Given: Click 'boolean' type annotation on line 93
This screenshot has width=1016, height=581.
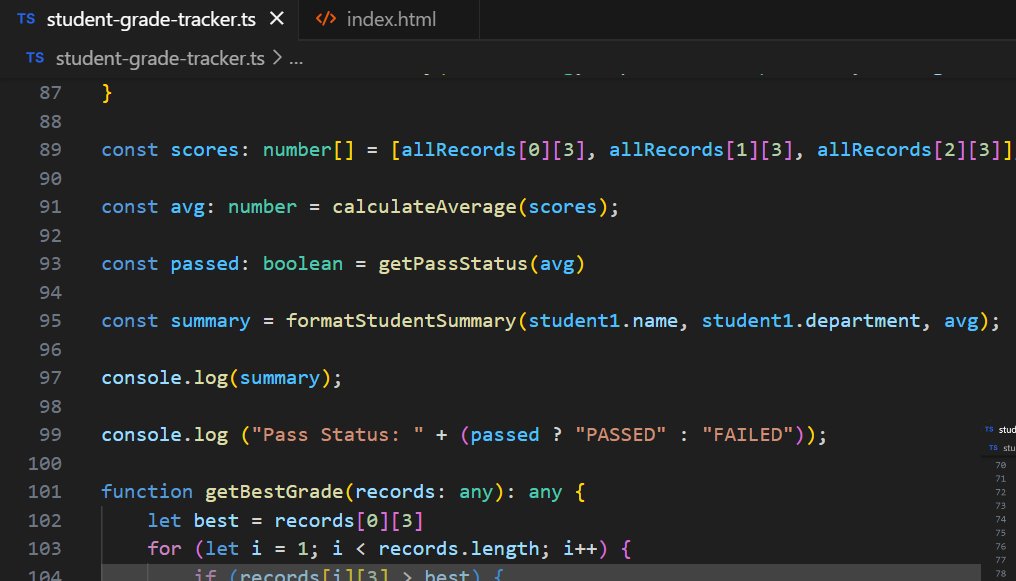Looking at the screenshot, I should pos(303,264).
